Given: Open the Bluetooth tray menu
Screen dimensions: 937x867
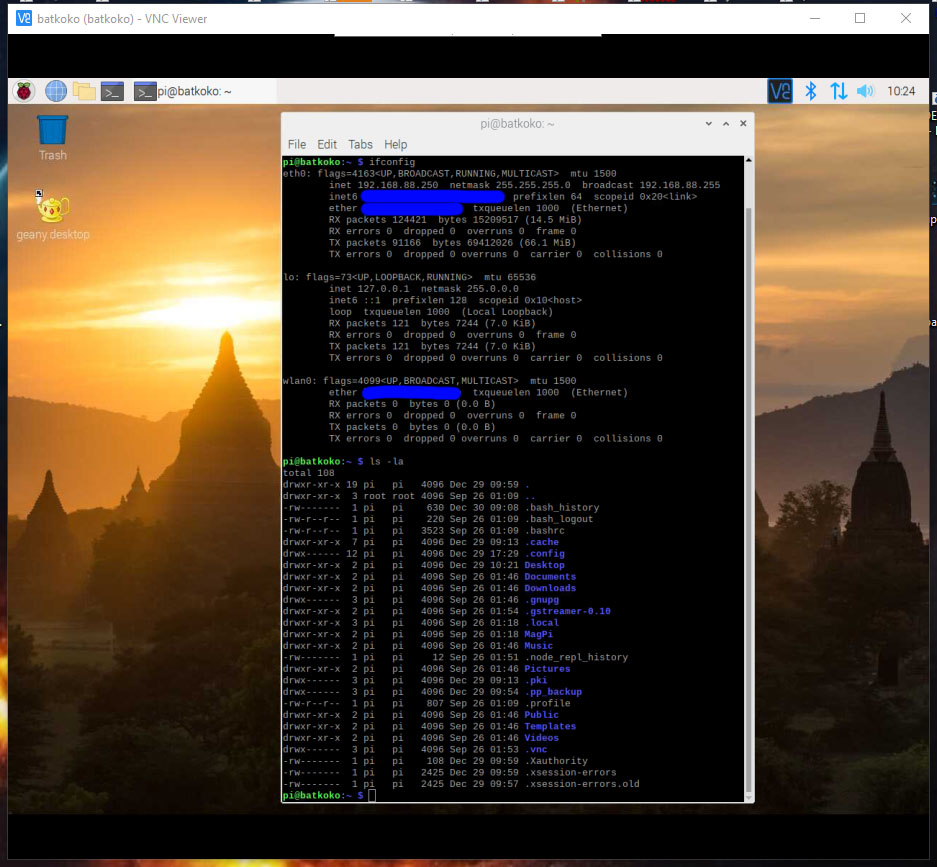Looking at the screenshot, I should 810,91.
